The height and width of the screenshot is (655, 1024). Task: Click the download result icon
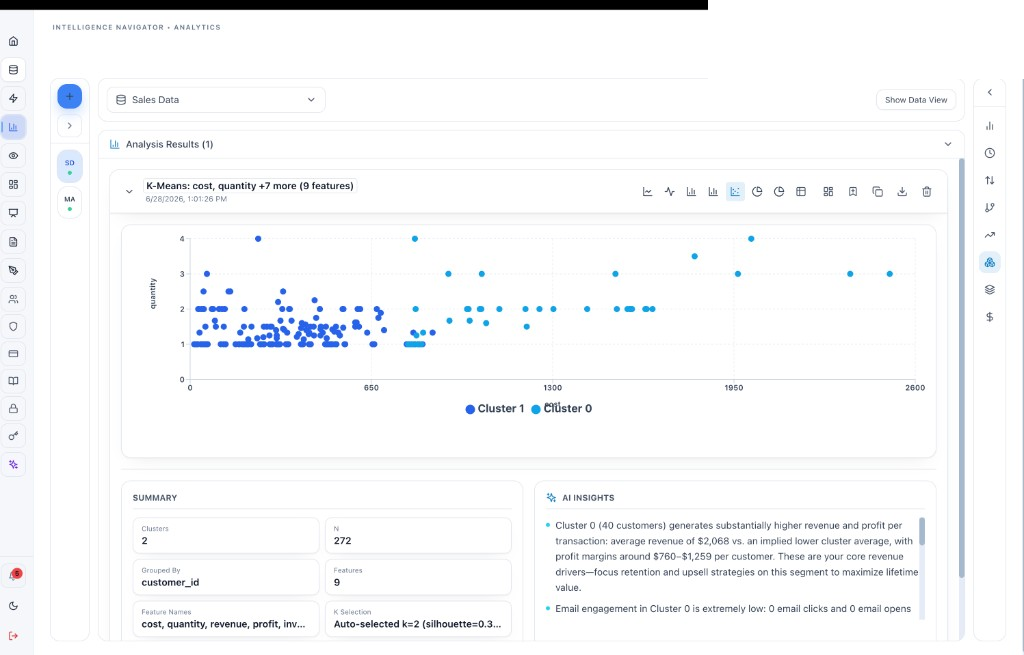pyautogui.click(x=902, y=192)
